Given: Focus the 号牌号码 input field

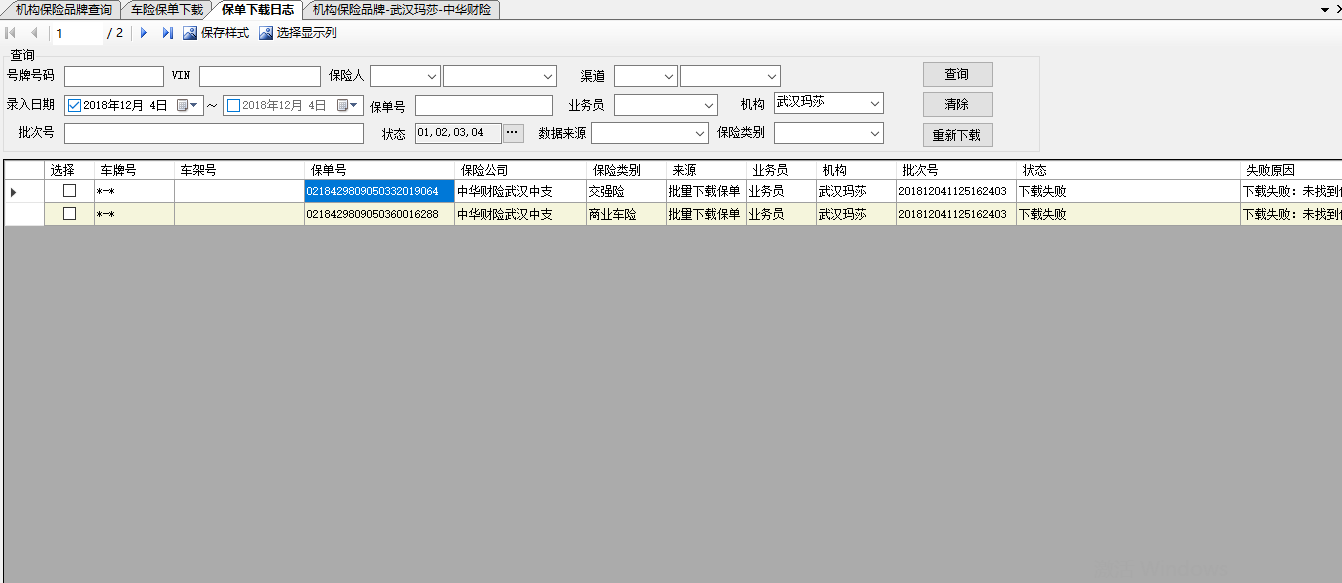Looking at the screenshot, I should (114, 76).
